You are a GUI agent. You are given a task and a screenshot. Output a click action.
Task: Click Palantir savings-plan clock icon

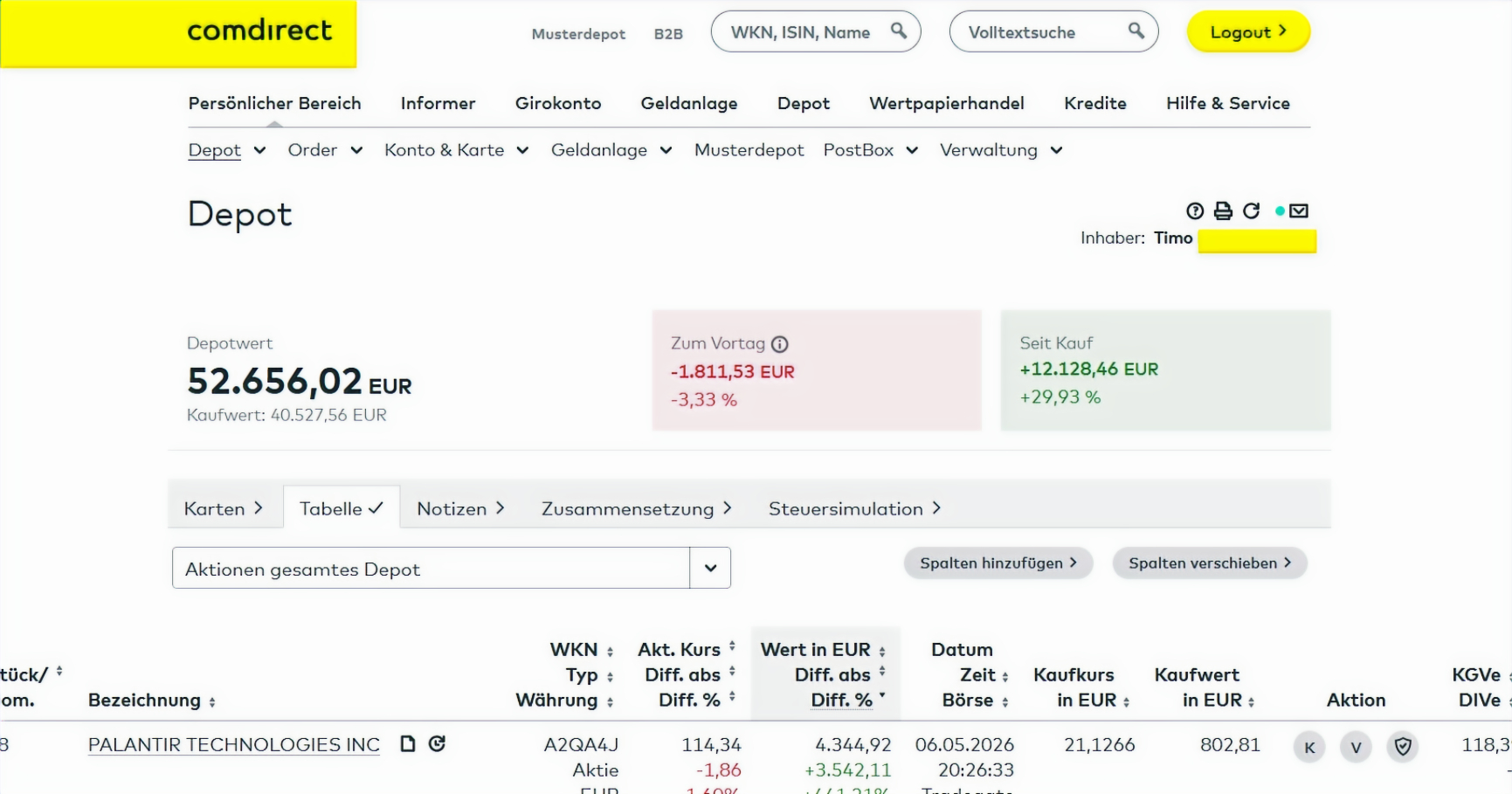click(x=437, y=743)
